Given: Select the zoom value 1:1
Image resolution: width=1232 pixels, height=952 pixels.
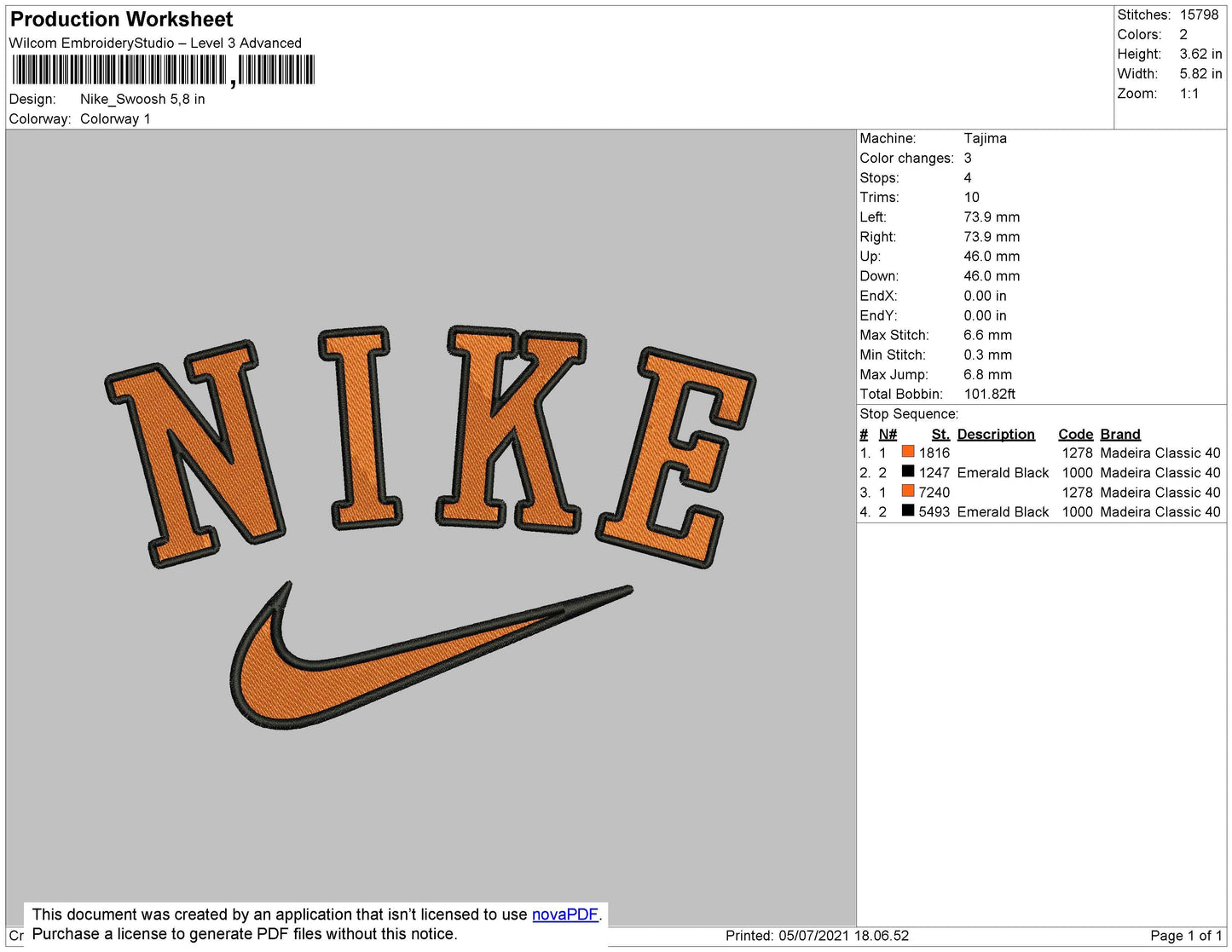Looking at the screenshot, I should [1189, 94].
